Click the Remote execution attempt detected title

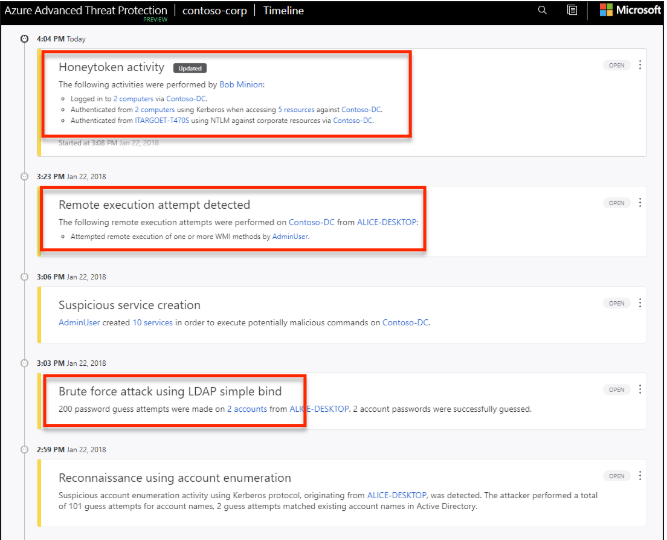(x=154, y=205)
